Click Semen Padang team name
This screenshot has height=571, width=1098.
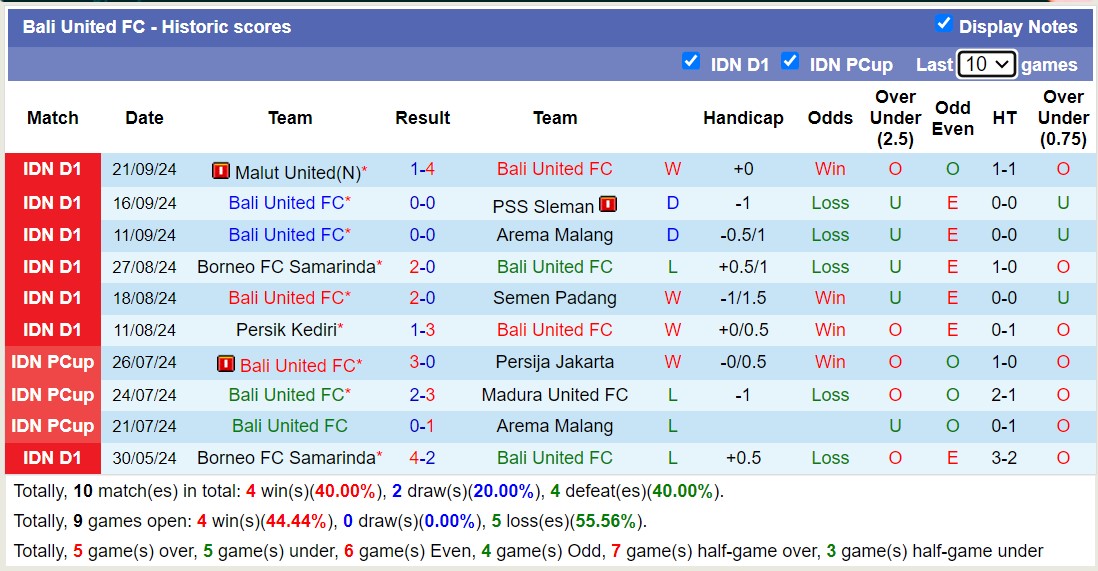click(554, 298)
